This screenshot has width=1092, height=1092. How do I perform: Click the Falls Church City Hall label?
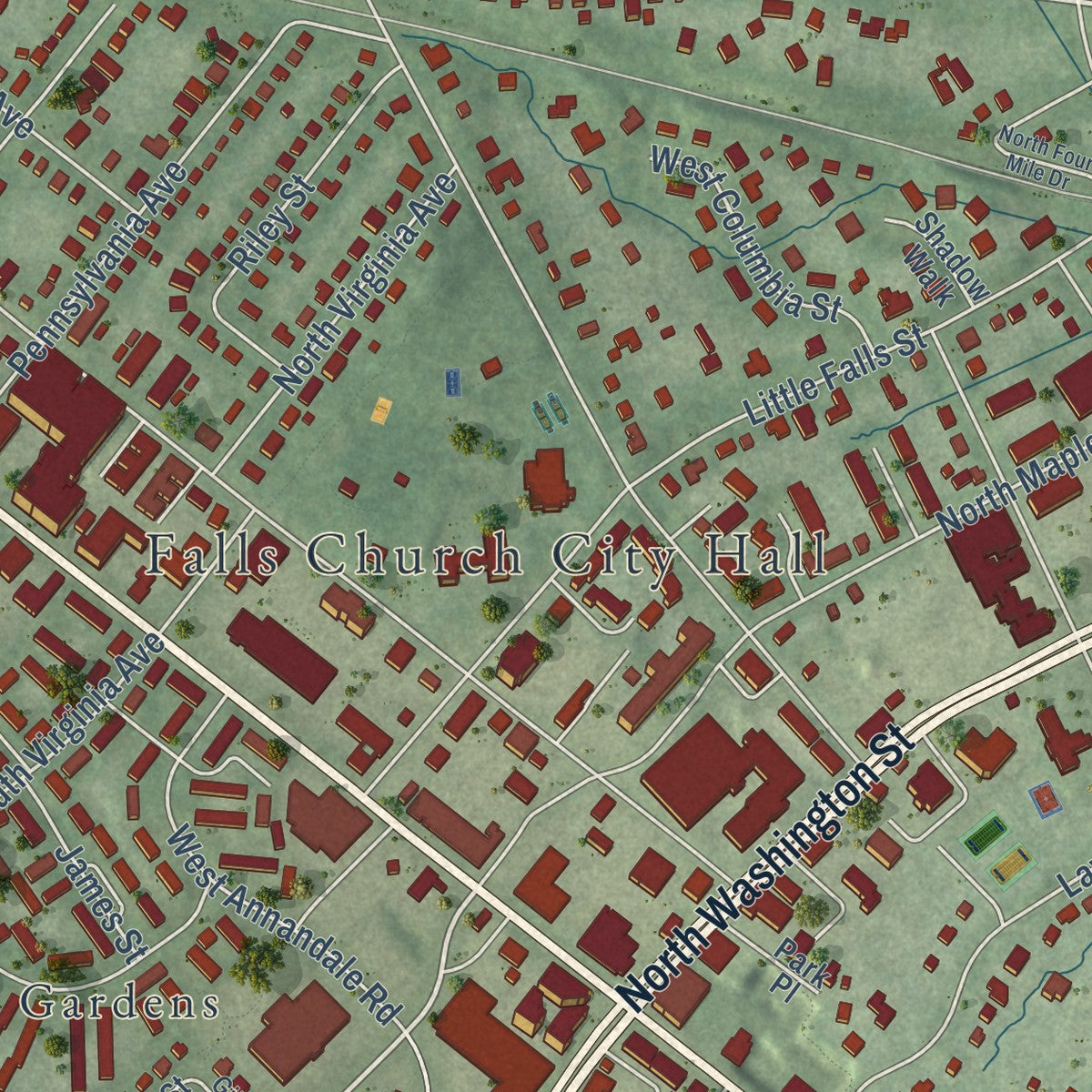click(487, 554)
